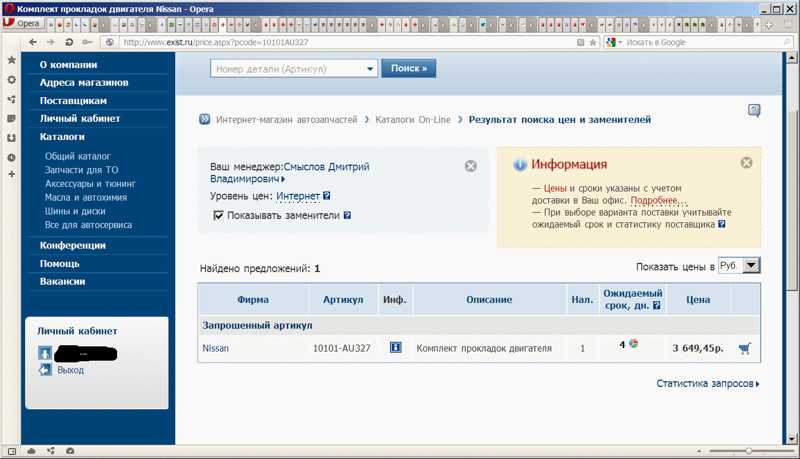Viewport: 800px width, 459px height.
Task: Open the History clock panel in sidebar
Action: coord(11,158)
